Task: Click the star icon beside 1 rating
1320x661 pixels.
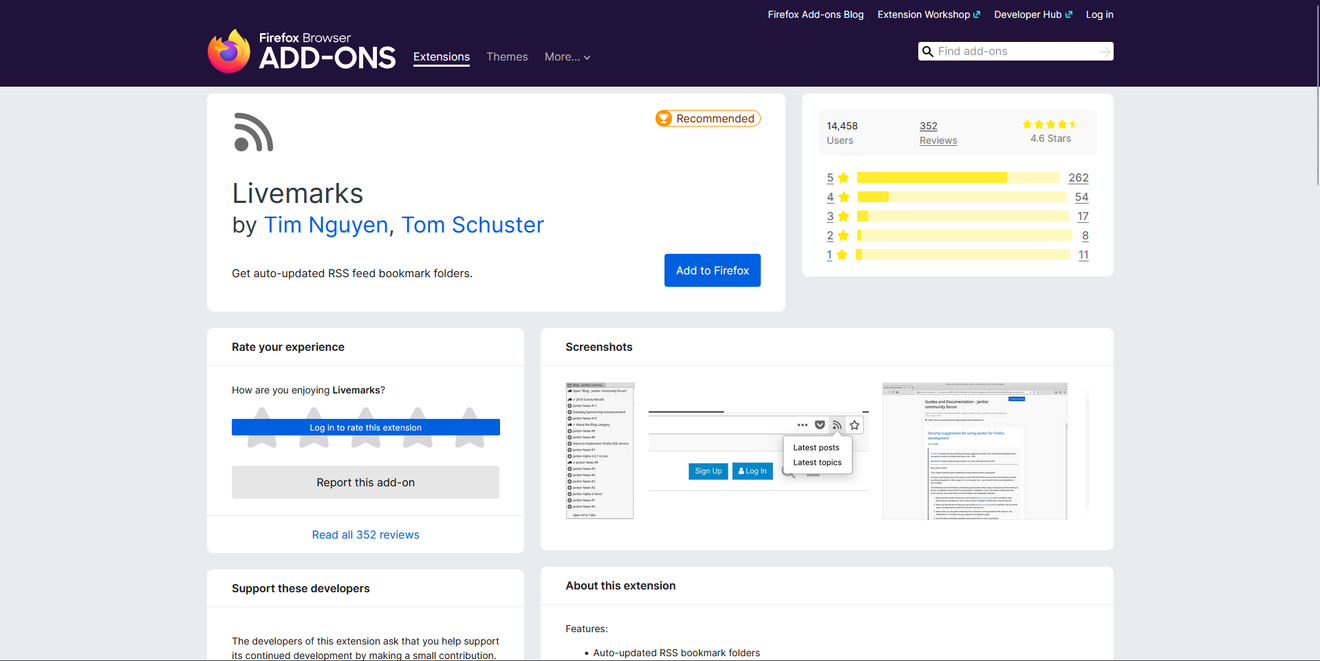Action: 843,255
